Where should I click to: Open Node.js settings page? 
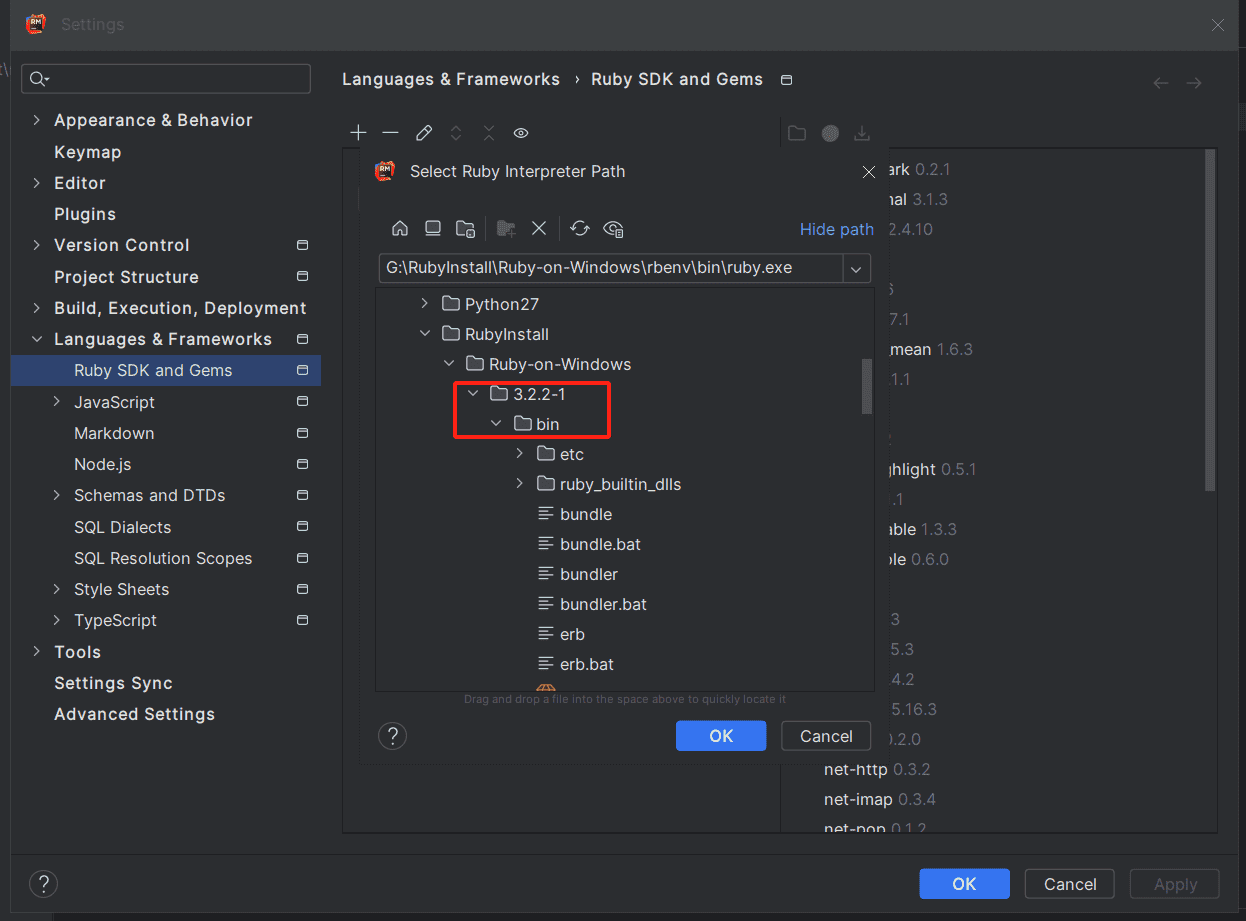[x=103, y=464]
